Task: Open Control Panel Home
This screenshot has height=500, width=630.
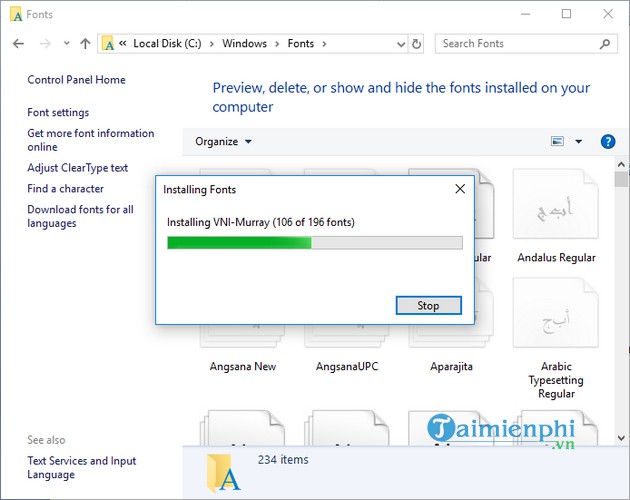Action: [x=76, y=80]
